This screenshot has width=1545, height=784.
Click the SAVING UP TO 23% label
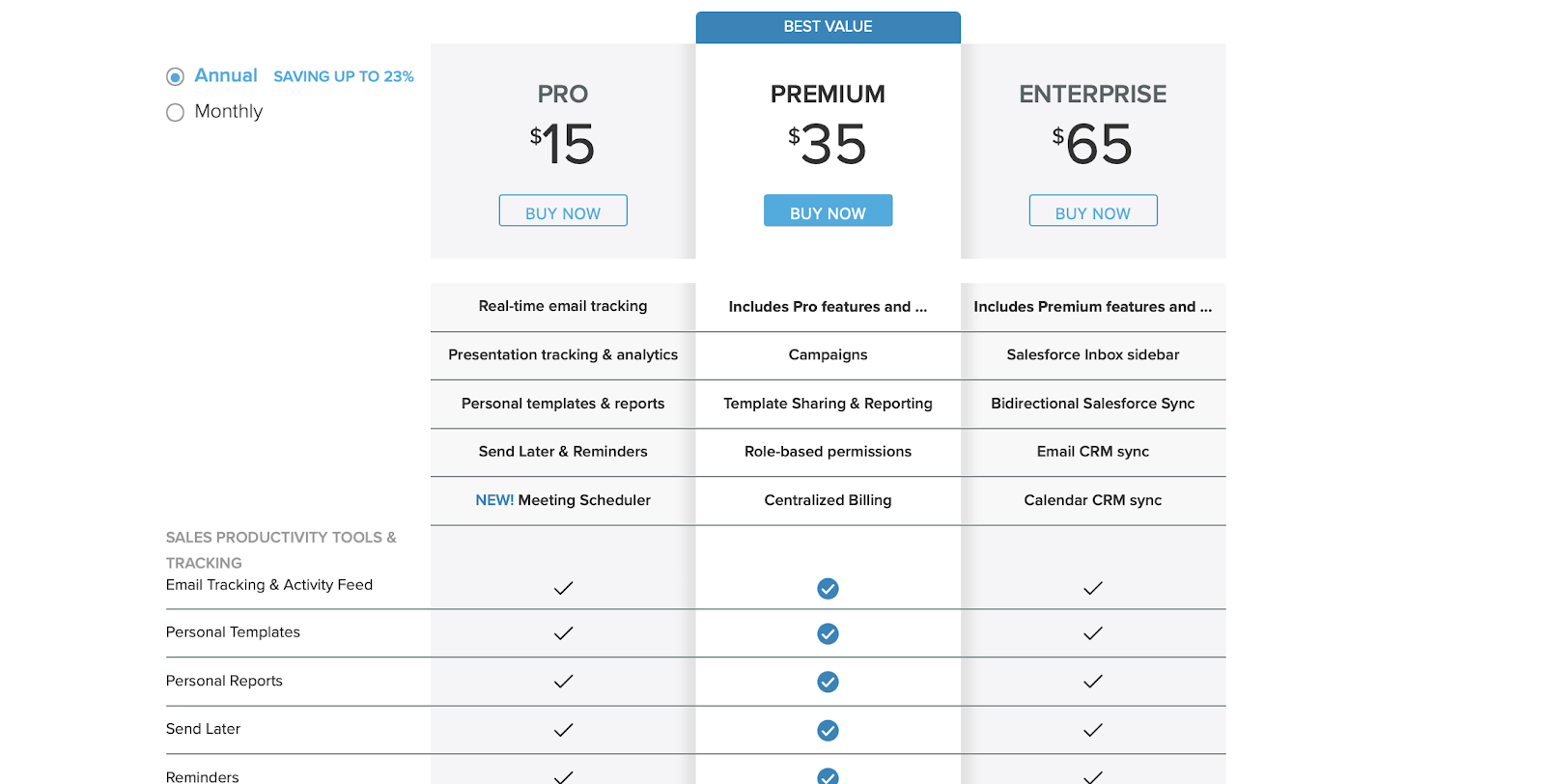click(344, 76)
